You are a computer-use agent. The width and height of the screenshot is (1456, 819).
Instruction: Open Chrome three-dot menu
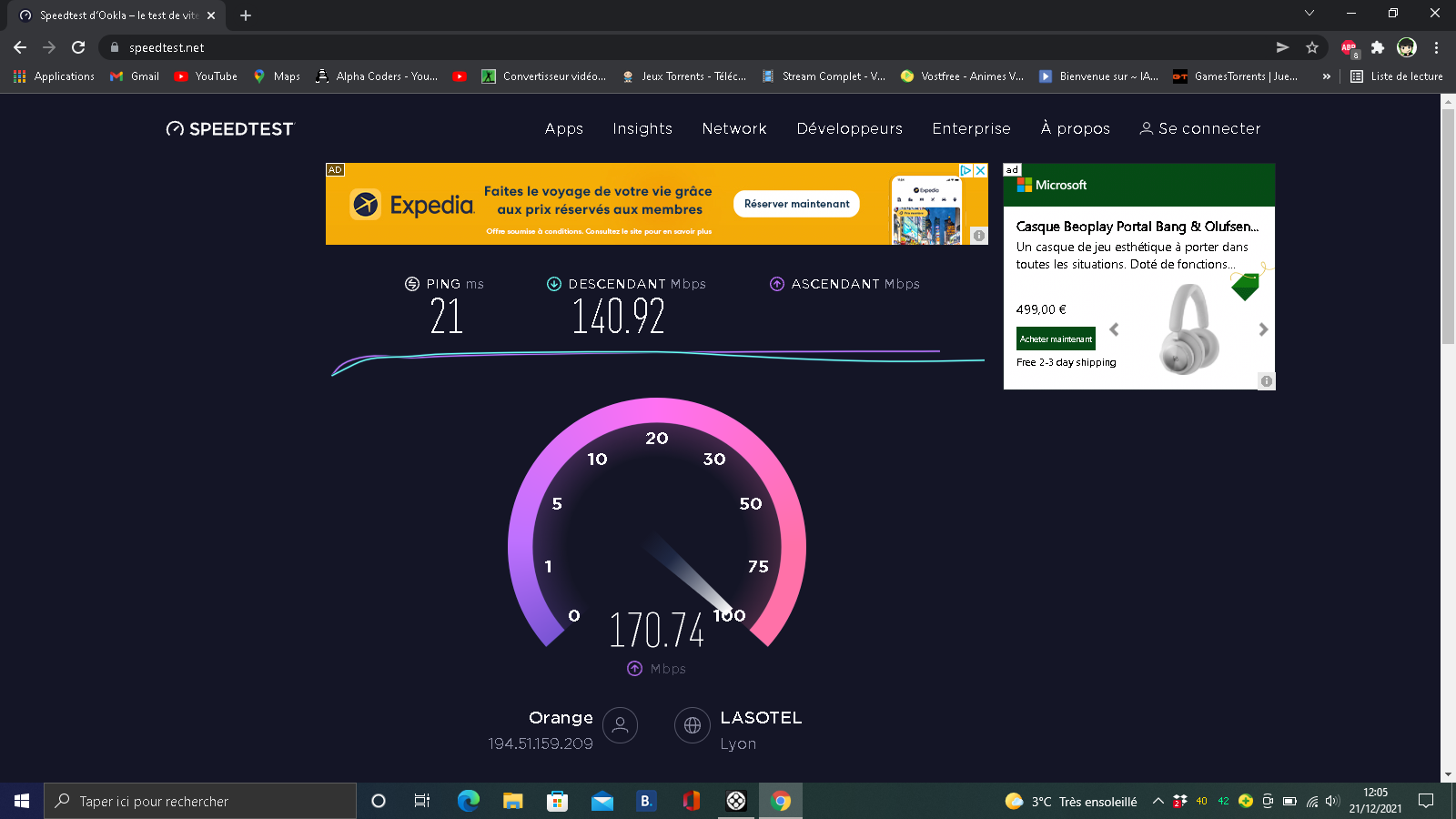[1436, 47]
